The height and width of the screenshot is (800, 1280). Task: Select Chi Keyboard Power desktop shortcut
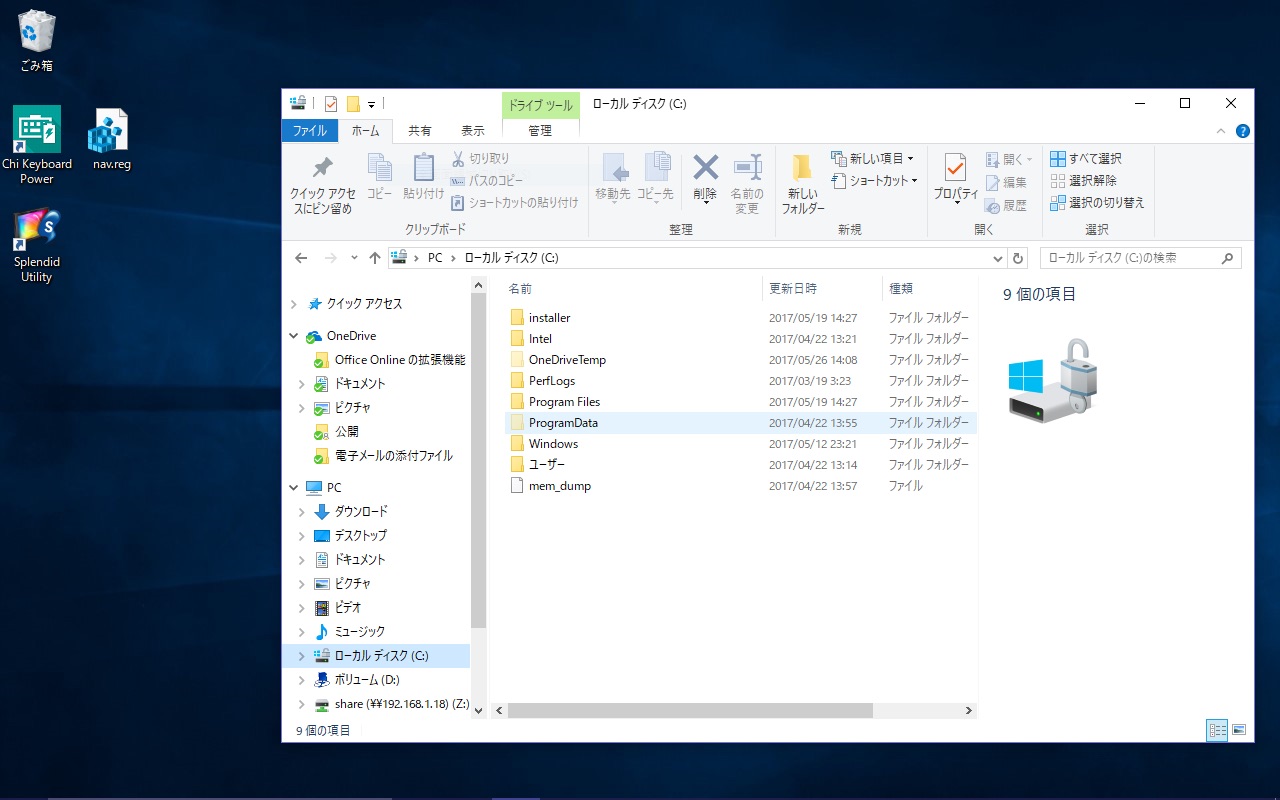pos(37,146)
